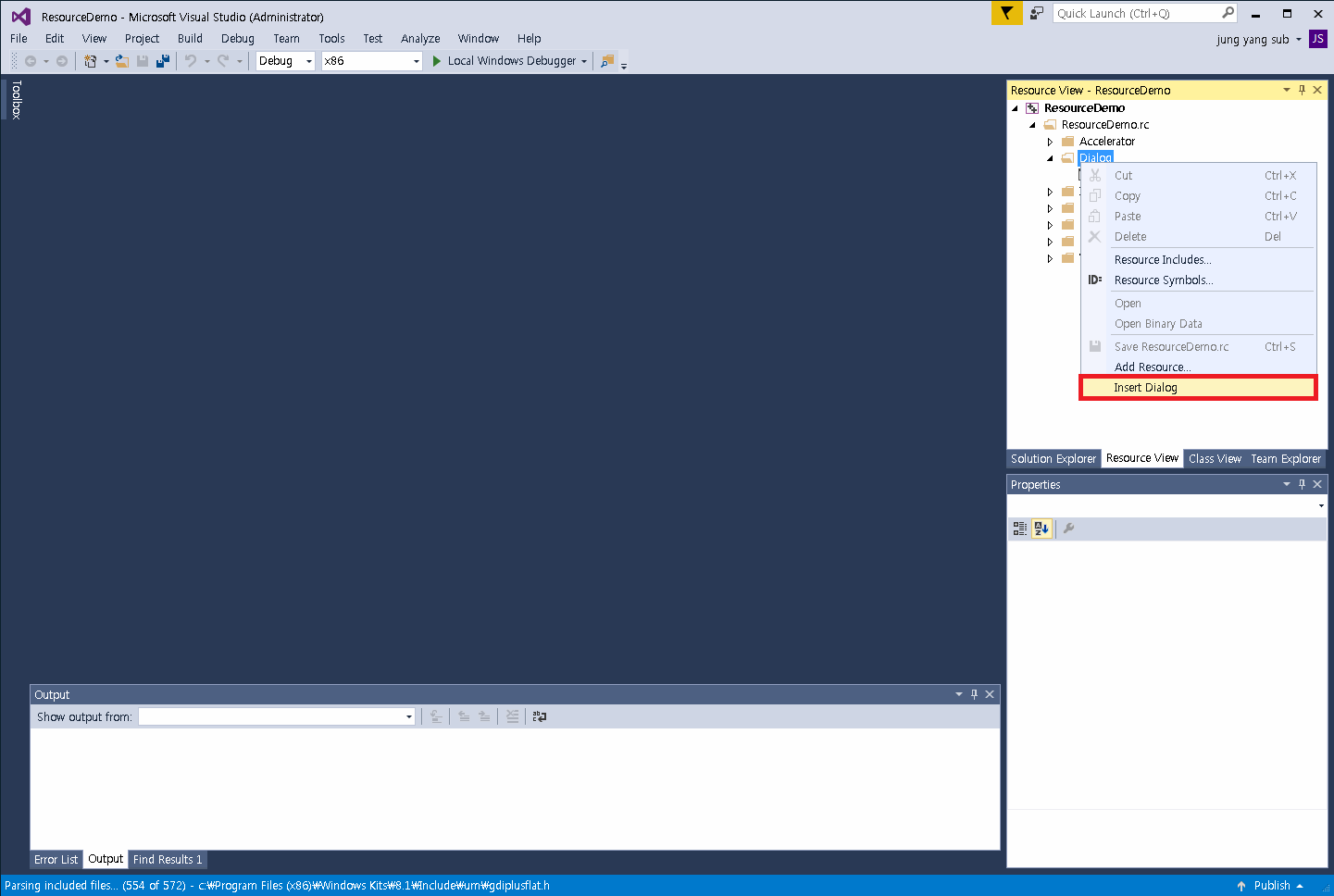Expand the Accelerator folder
This screenshot has height=896, width=1334.
pos(1050,142)
